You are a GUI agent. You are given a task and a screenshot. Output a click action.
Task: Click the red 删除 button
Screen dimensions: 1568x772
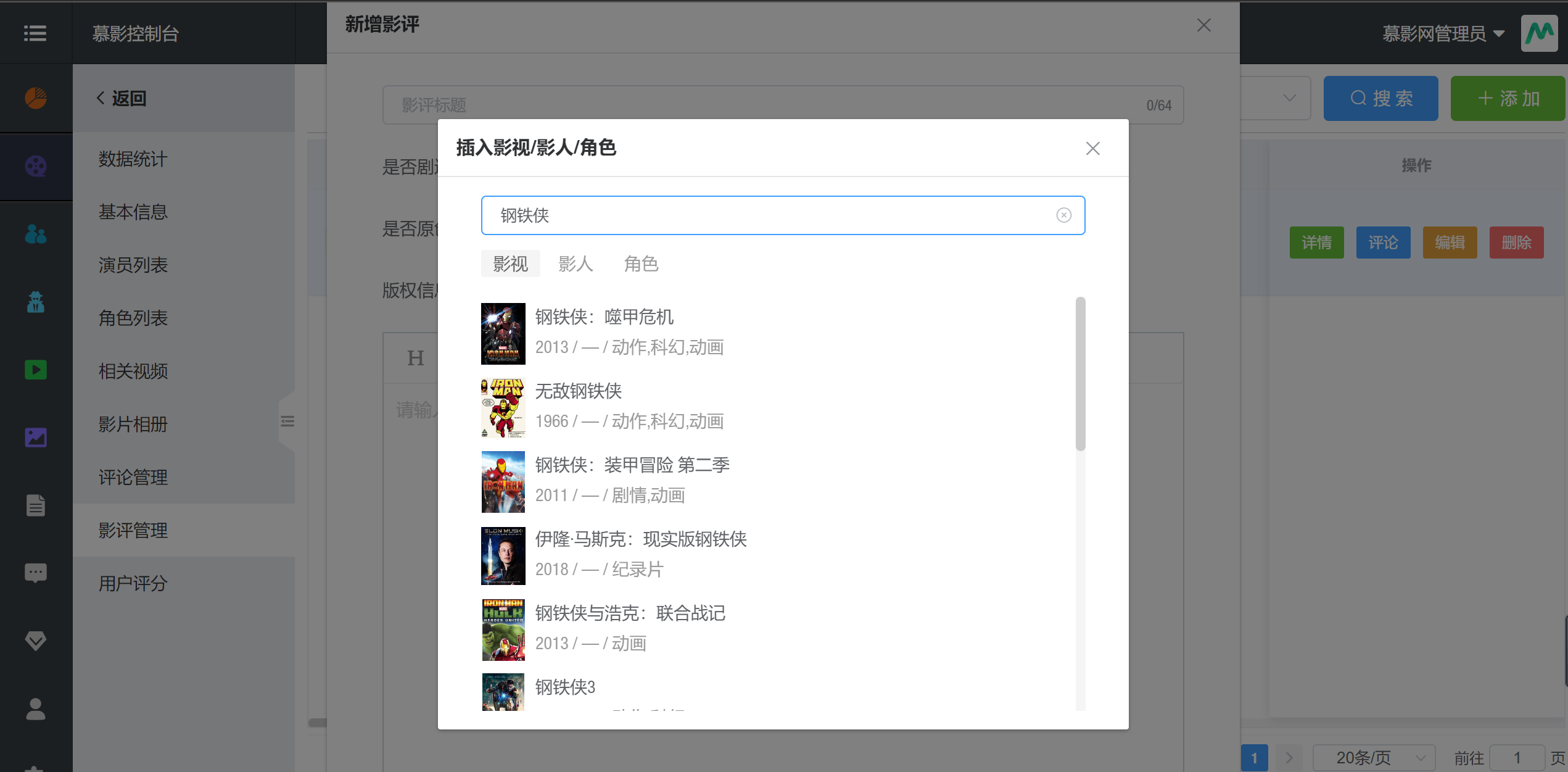(x=1516, y=242)
